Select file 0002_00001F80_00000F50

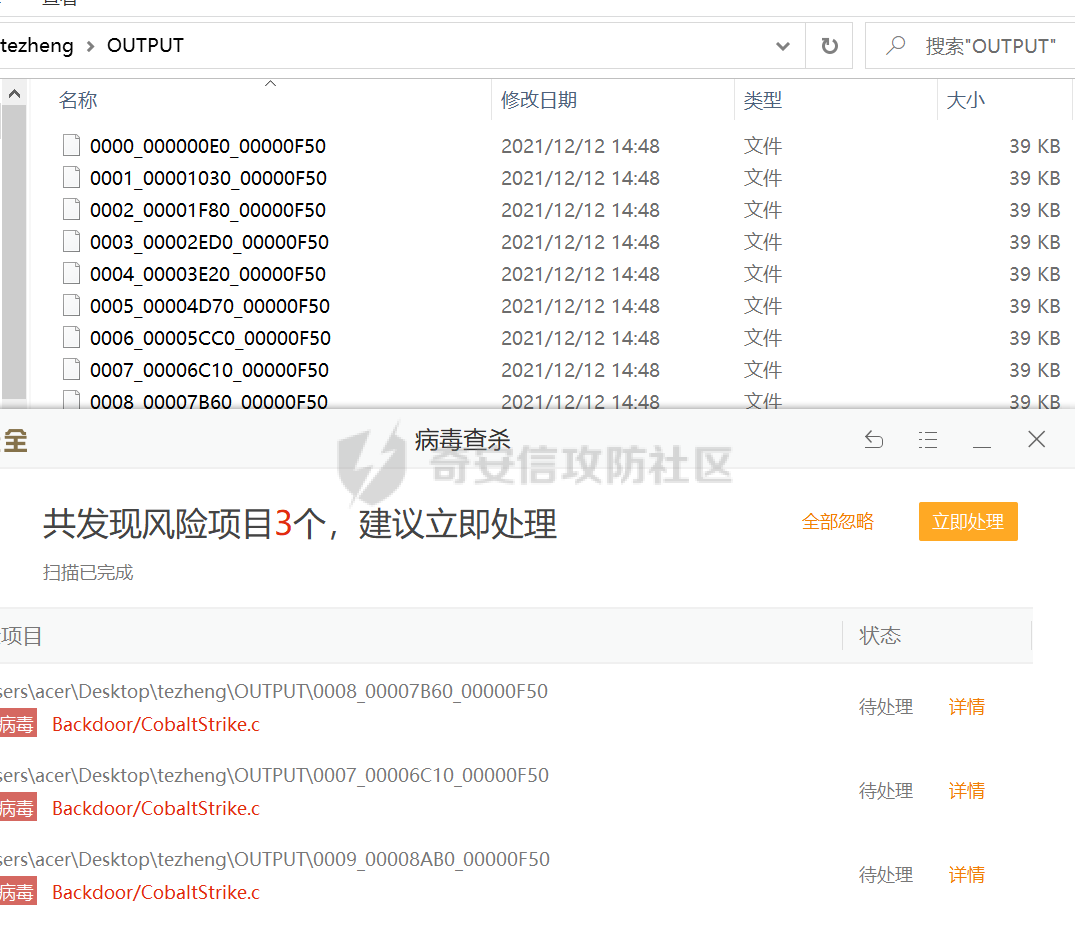208,210
